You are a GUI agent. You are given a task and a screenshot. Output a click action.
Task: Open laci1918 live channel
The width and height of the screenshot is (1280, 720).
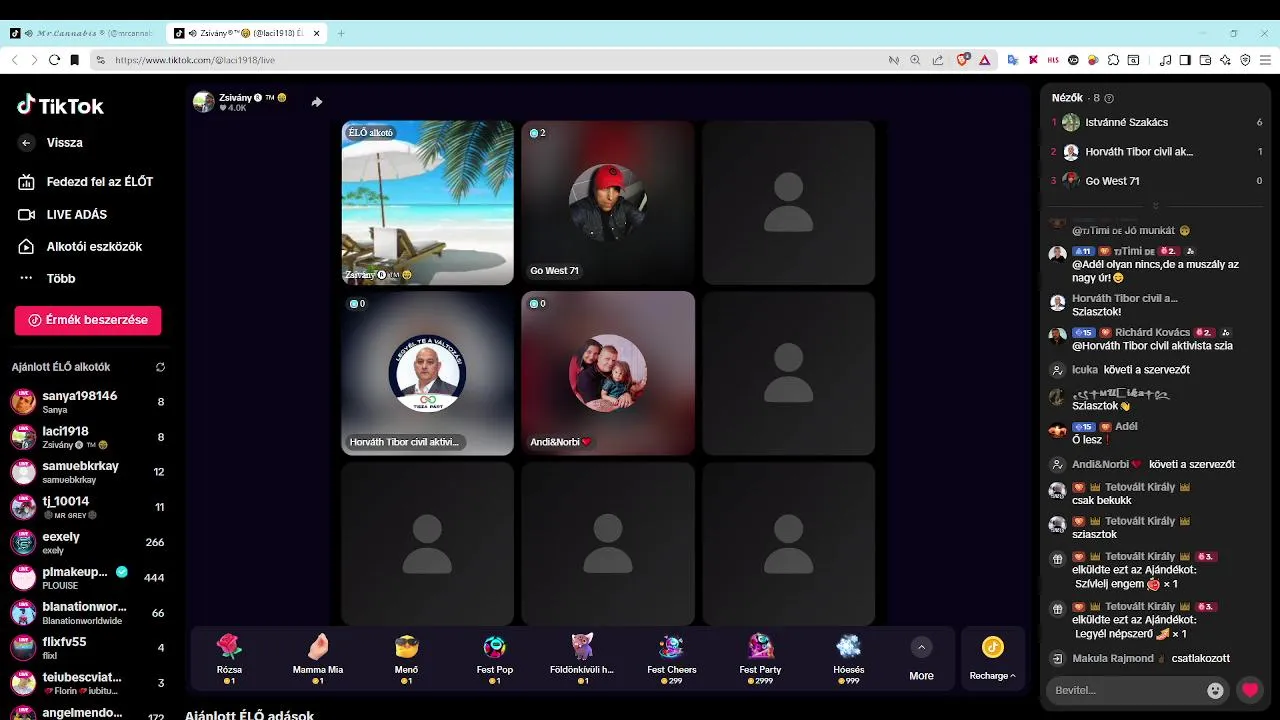(x=88, y=437)
